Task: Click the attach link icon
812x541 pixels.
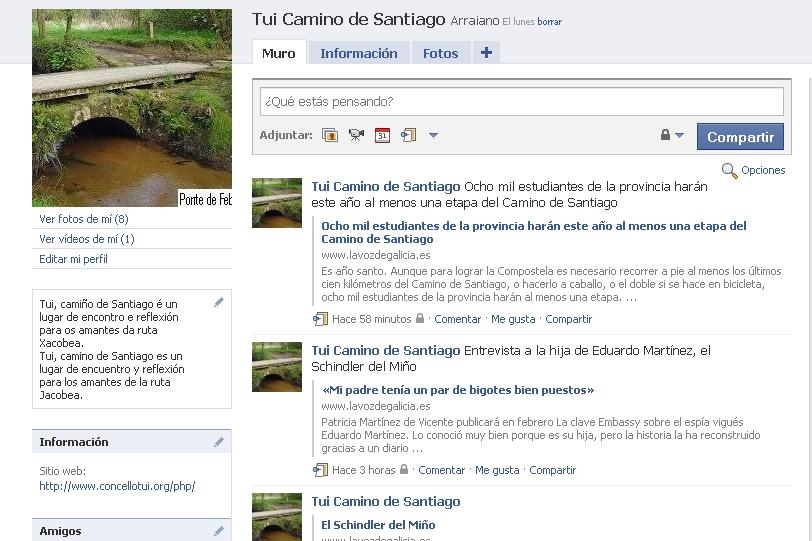Action: (408, 135)
